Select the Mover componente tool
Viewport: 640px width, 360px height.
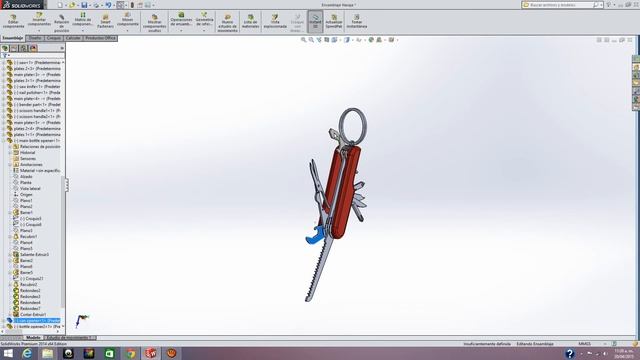click(128, 20)
